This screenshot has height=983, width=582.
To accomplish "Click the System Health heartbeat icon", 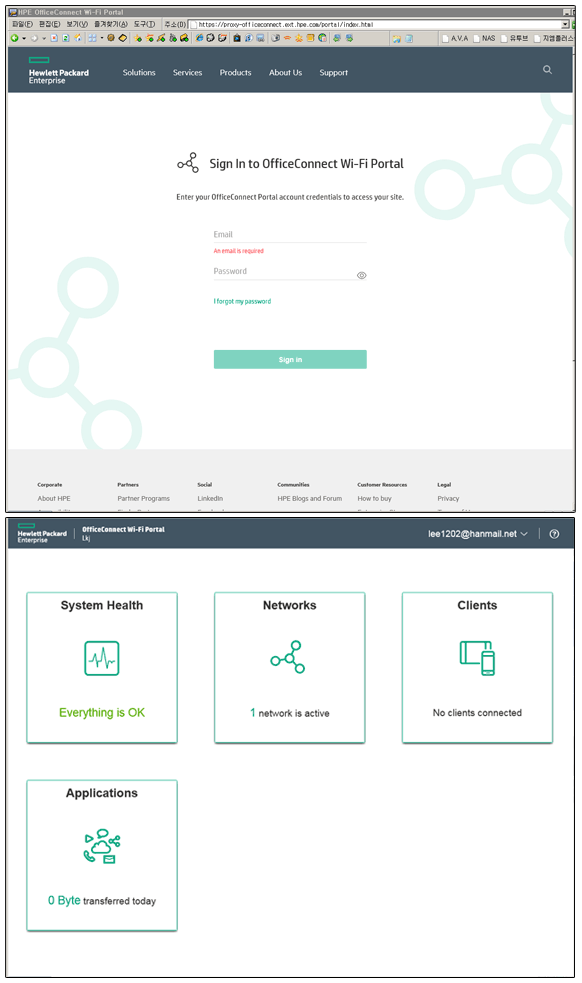I will (x=102, y=658).
